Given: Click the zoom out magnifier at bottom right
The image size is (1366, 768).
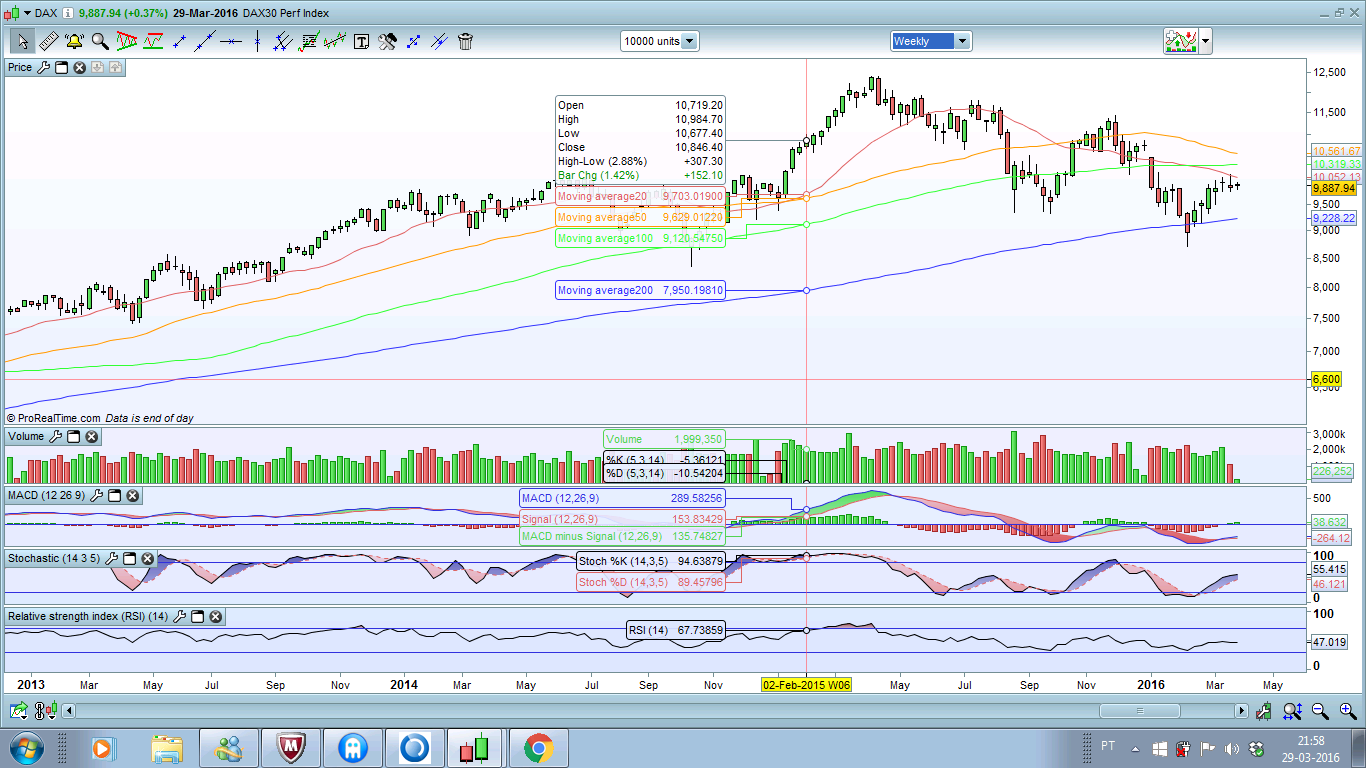Looking at the screenshot, I should point(1320,711).
